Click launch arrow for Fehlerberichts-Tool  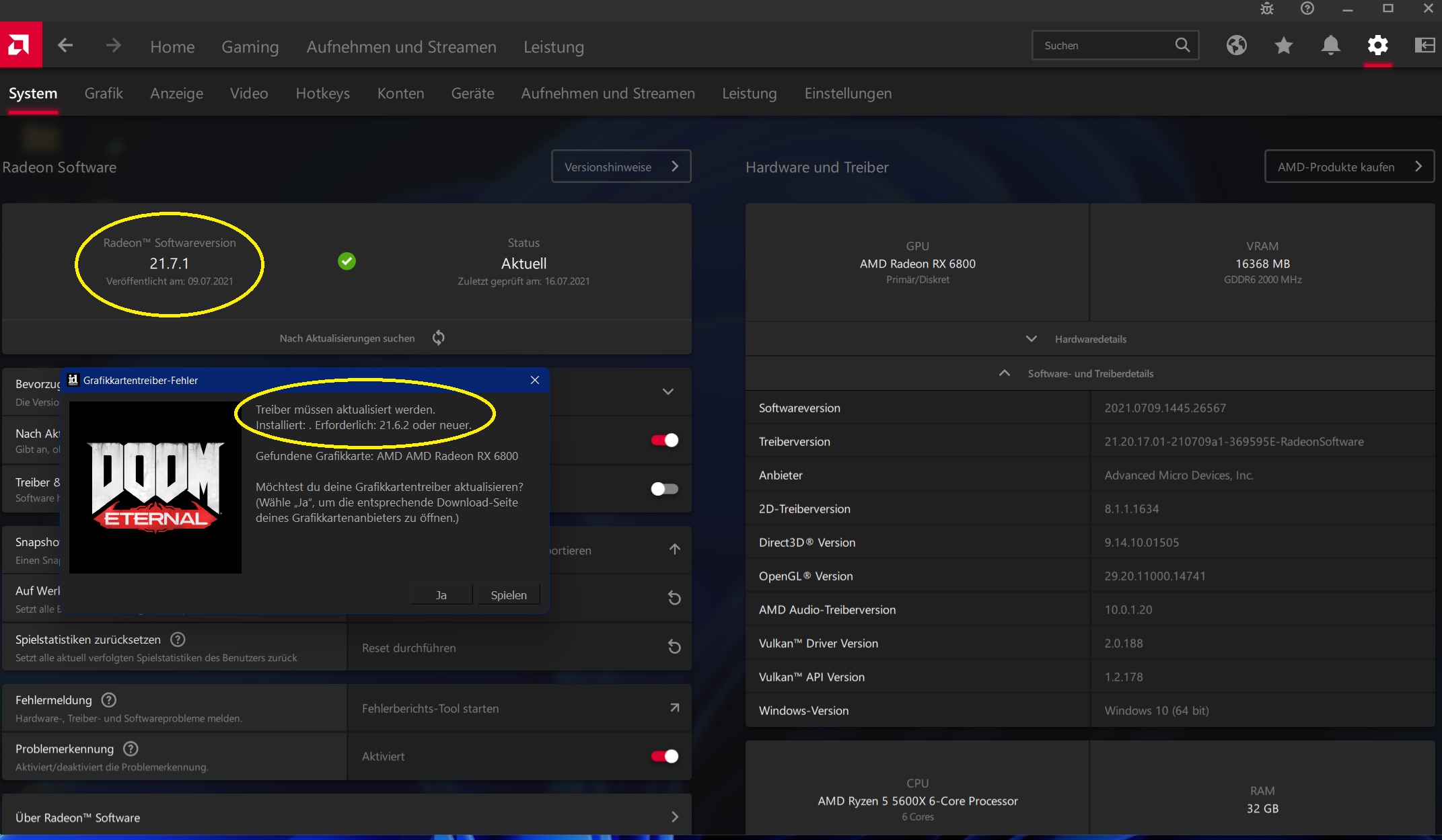674,708
